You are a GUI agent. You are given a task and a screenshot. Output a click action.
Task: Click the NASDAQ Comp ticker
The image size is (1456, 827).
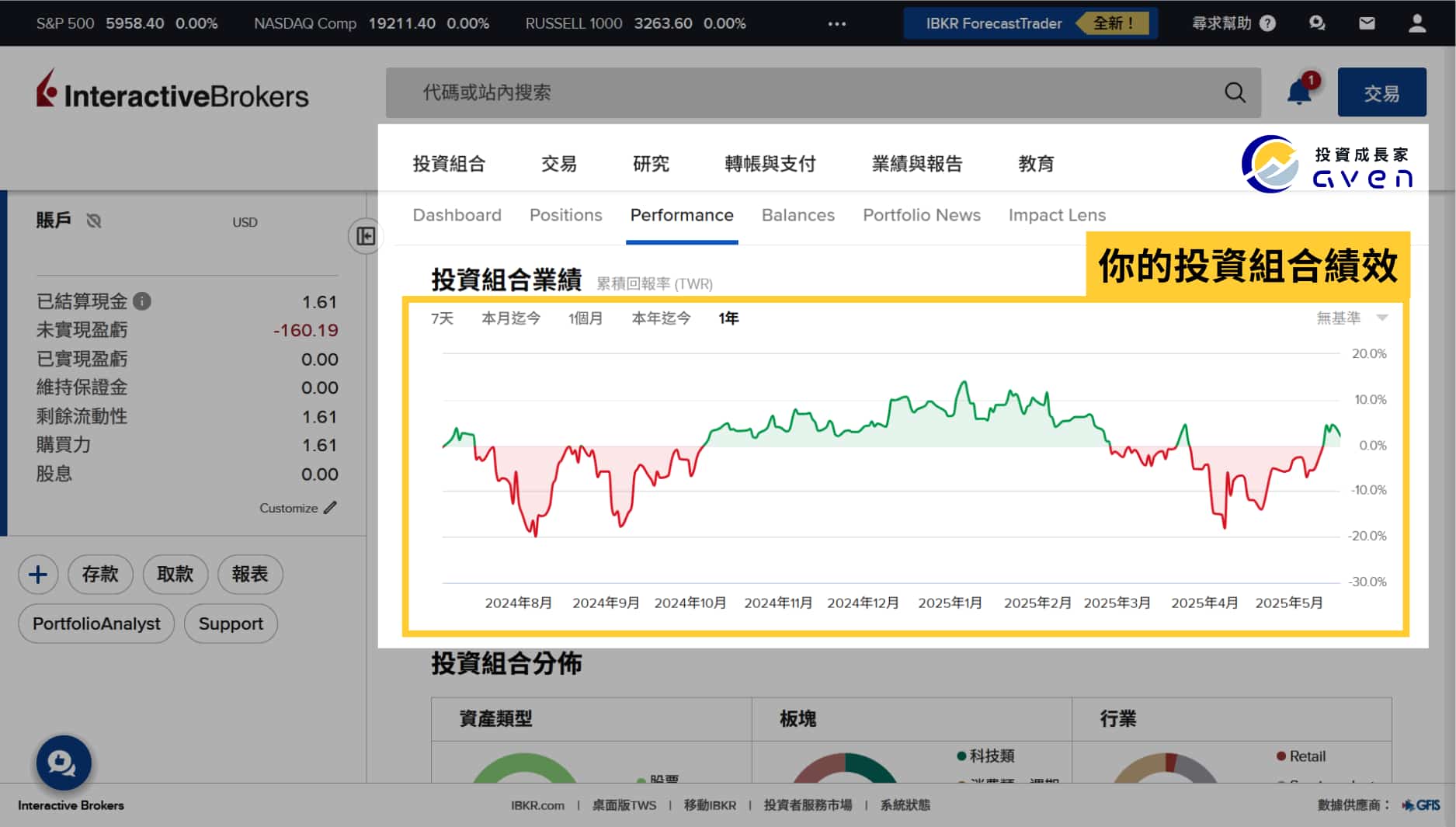coord(371,23)
